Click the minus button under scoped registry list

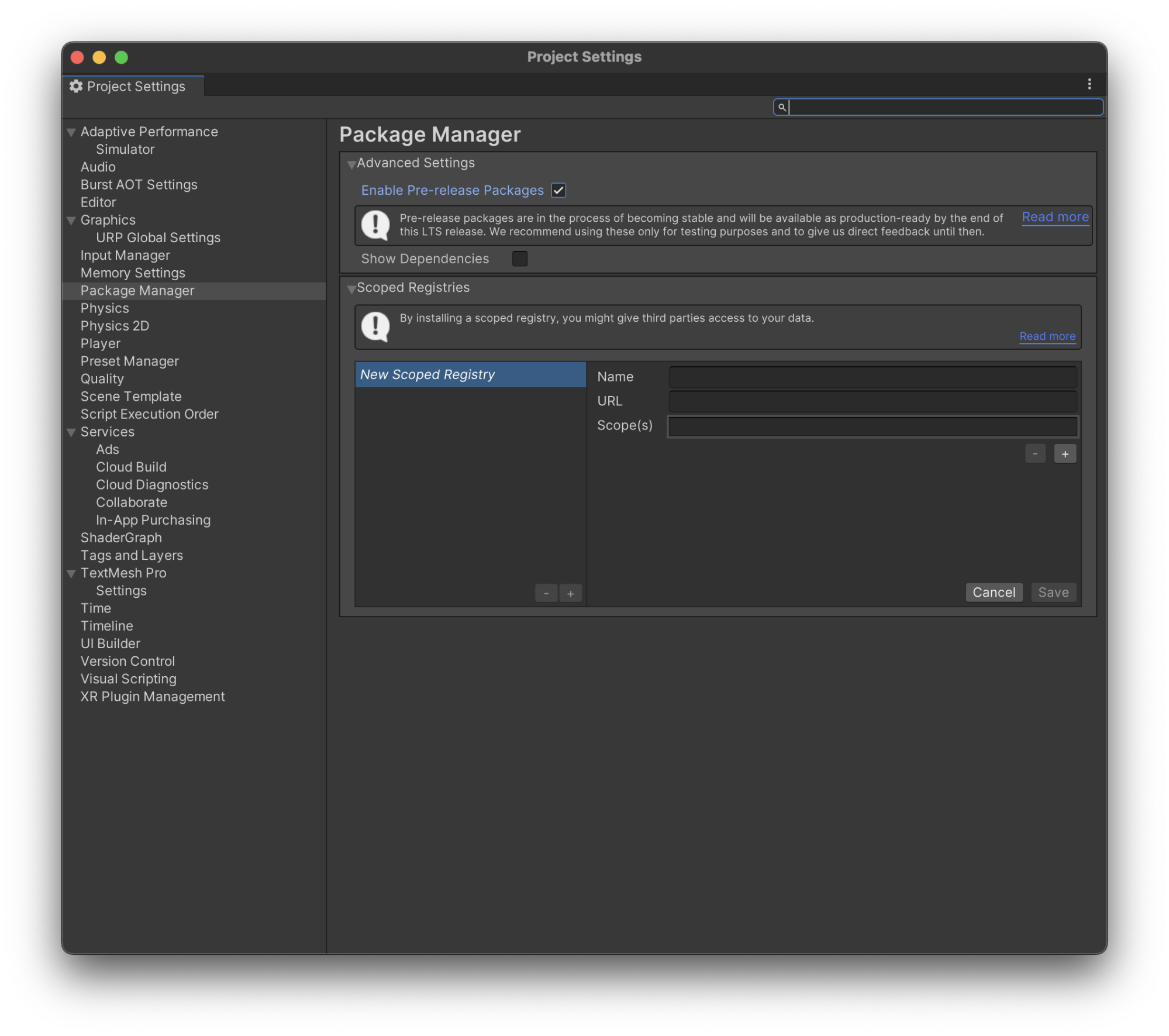coord(546,593)
